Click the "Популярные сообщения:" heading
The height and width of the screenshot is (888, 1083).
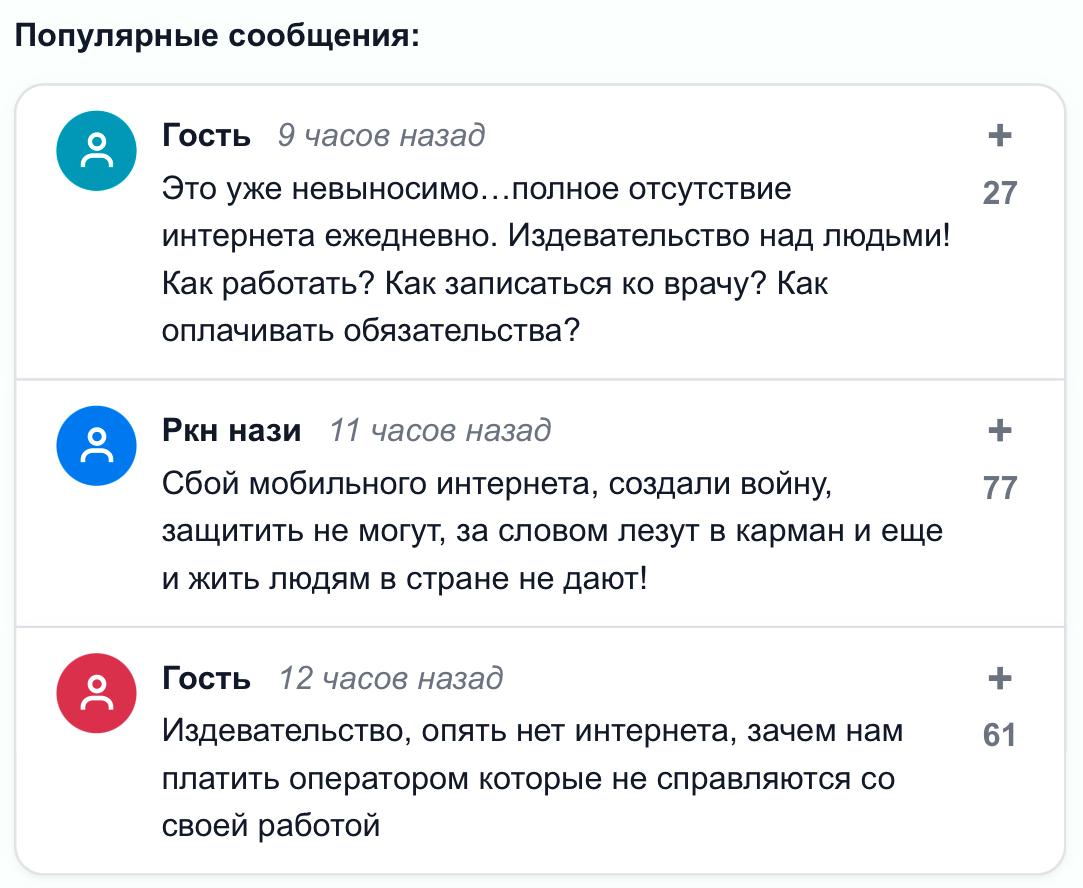pyautogui.click(x=215, y=37)
